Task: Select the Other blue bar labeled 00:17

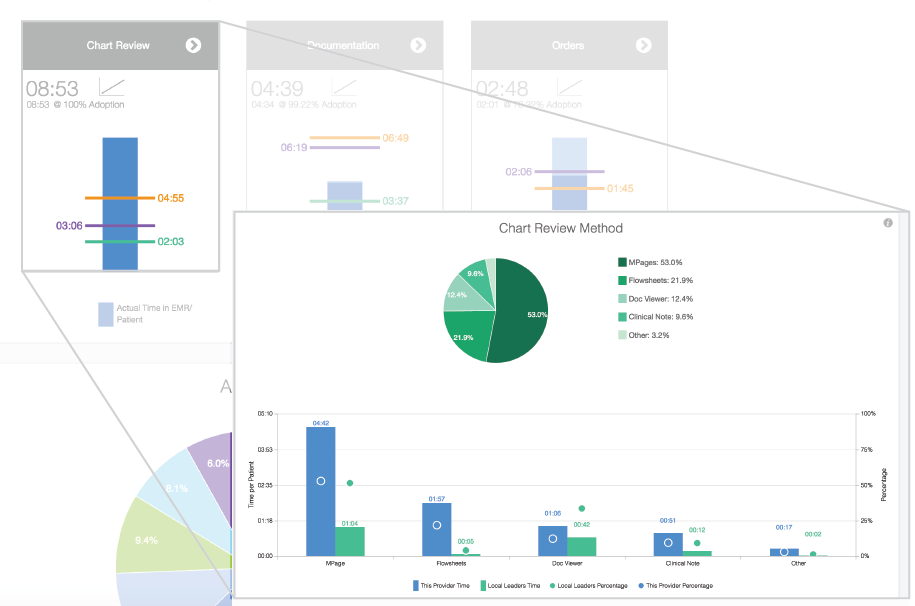Action: point(784,552)
